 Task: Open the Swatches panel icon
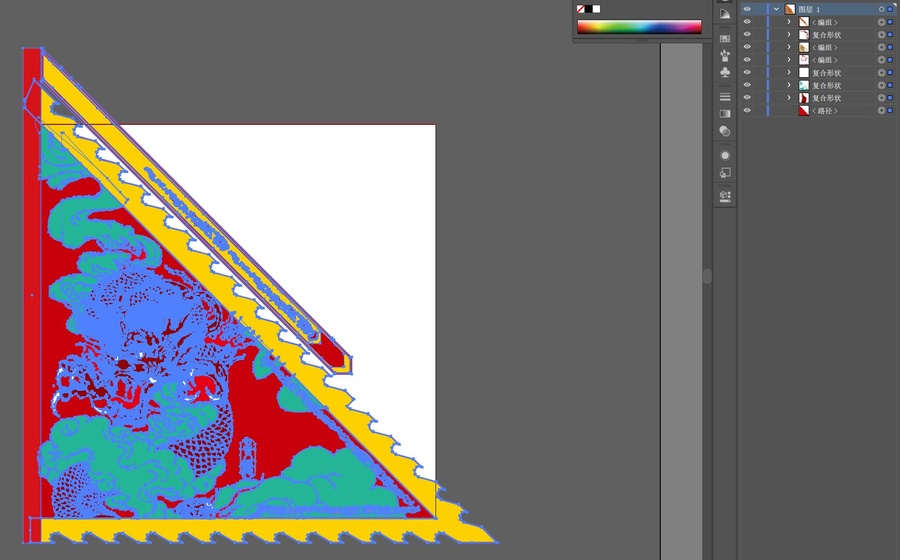pyautogui.click(x=725, y=39)
